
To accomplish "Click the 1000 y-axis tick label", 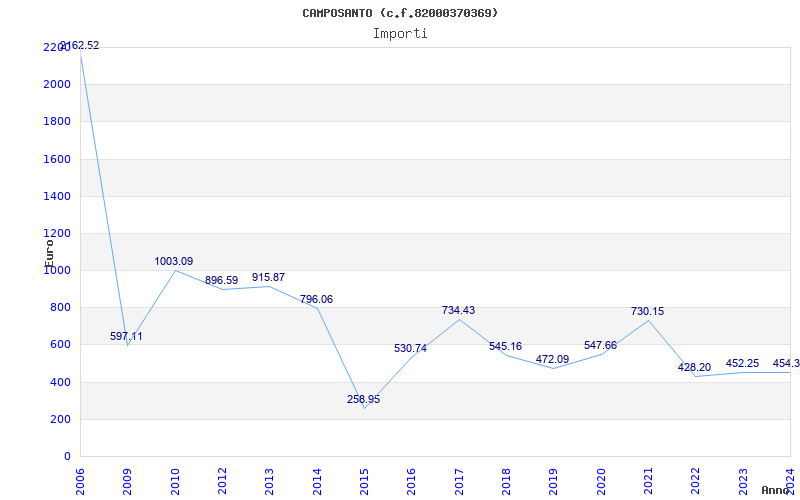I will (57, 270).
